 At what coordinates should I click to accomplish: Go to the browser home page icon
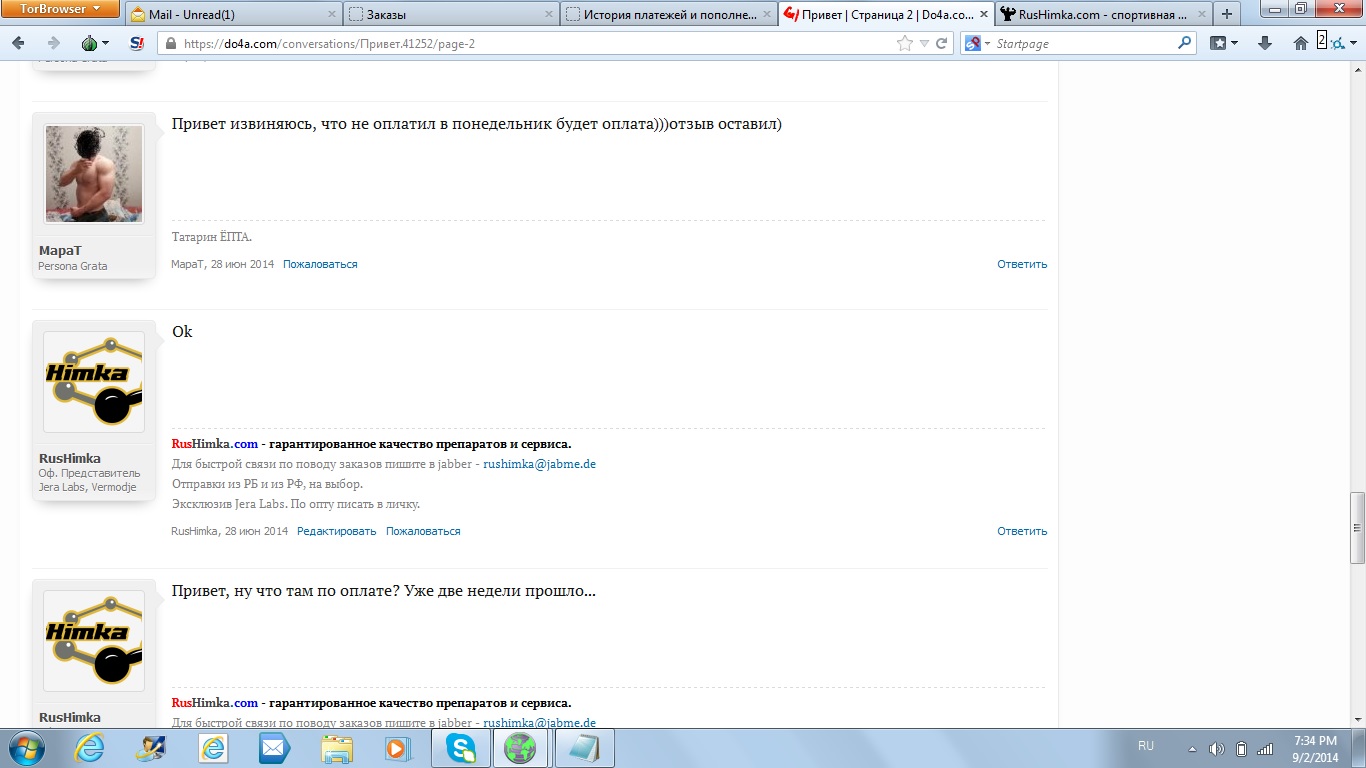(1300, 43)
